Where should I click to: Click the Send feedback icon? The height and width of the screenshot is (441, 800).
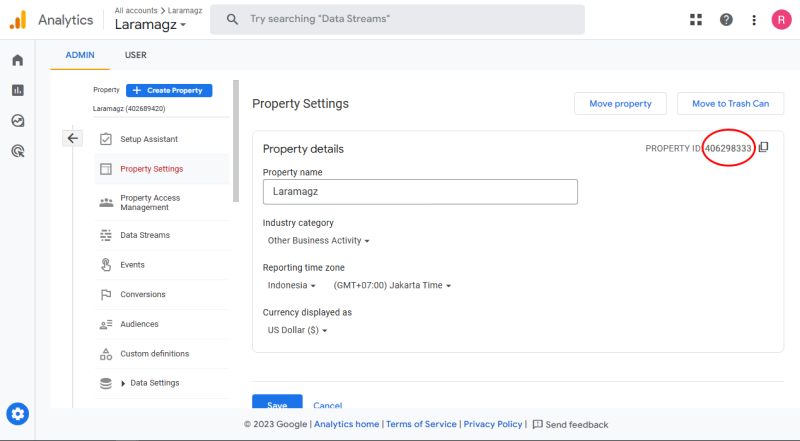(x=537, y=424)
